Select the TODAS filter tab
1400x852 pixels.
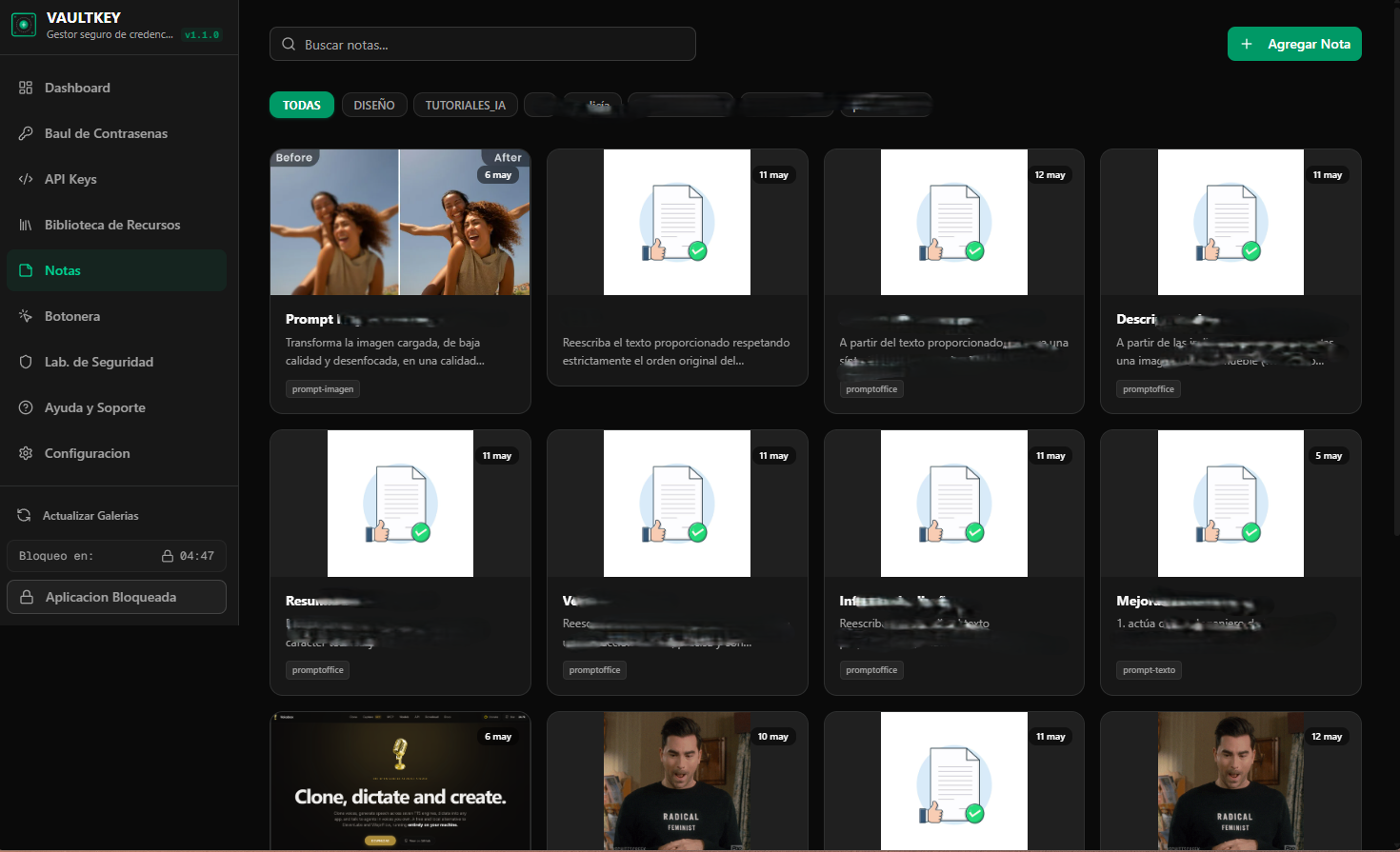[302, 105]
